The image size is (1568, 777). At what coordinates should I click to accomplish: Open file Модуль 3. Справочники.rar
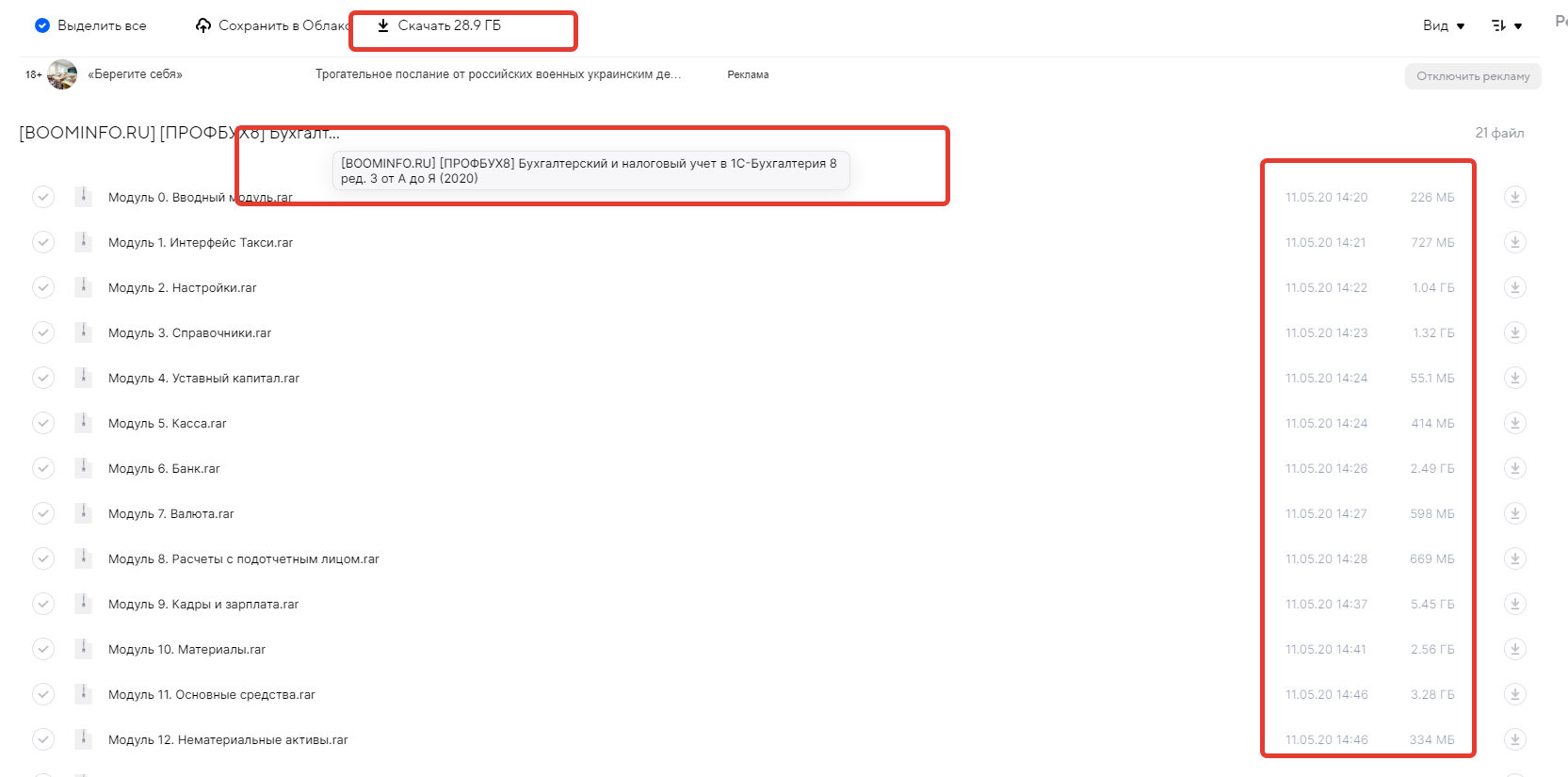189,332
